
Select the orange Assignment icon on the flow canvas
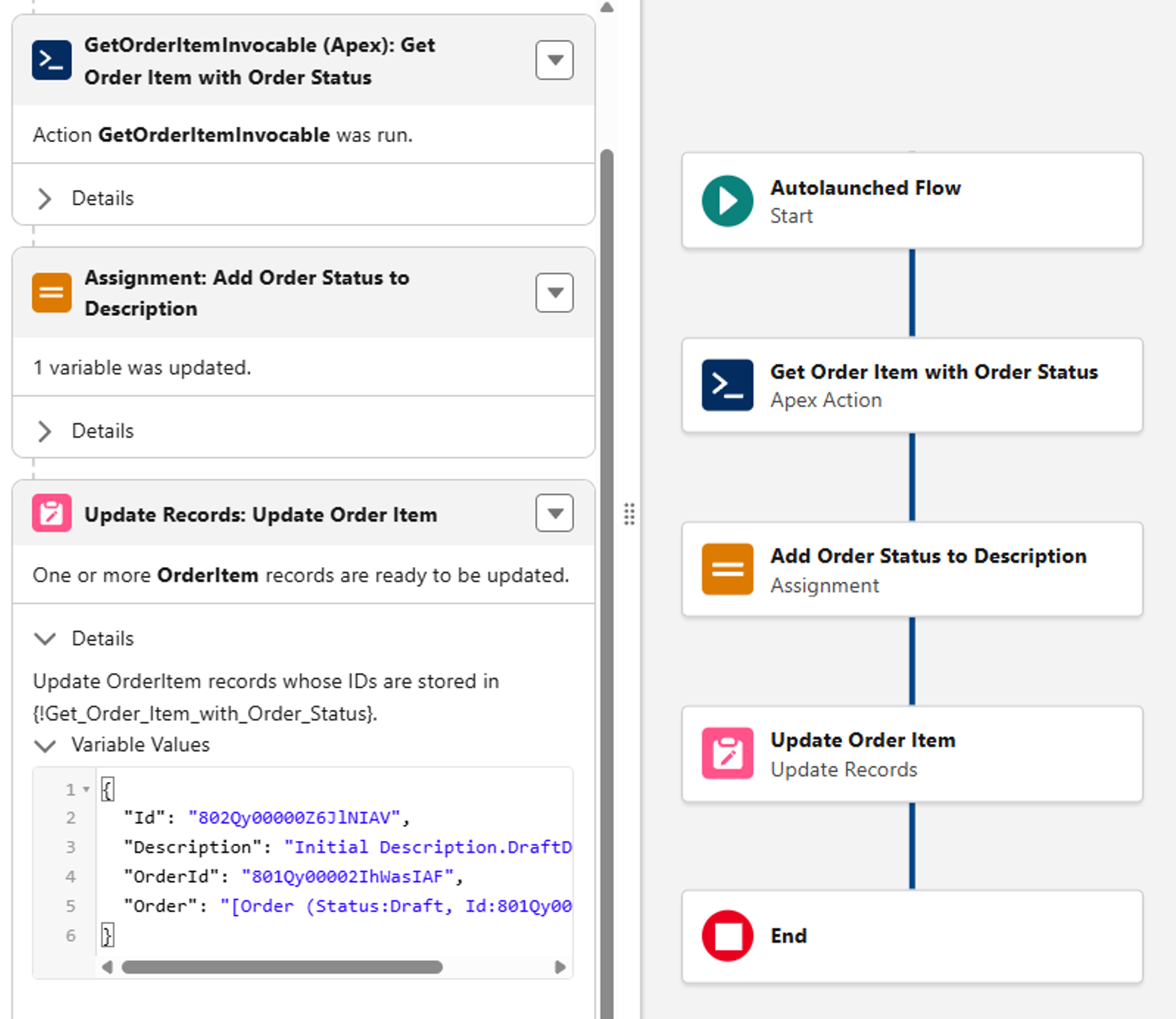pos(727,569)
